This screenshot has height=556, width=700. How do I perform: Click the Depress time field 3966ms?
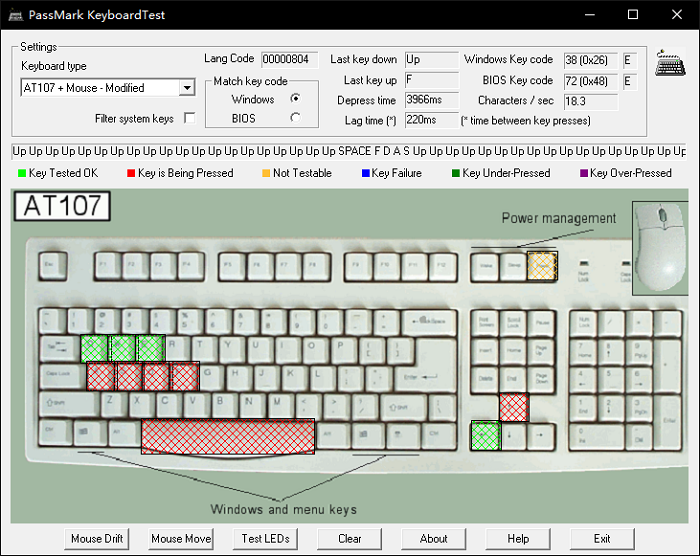[x=432, y=100]
